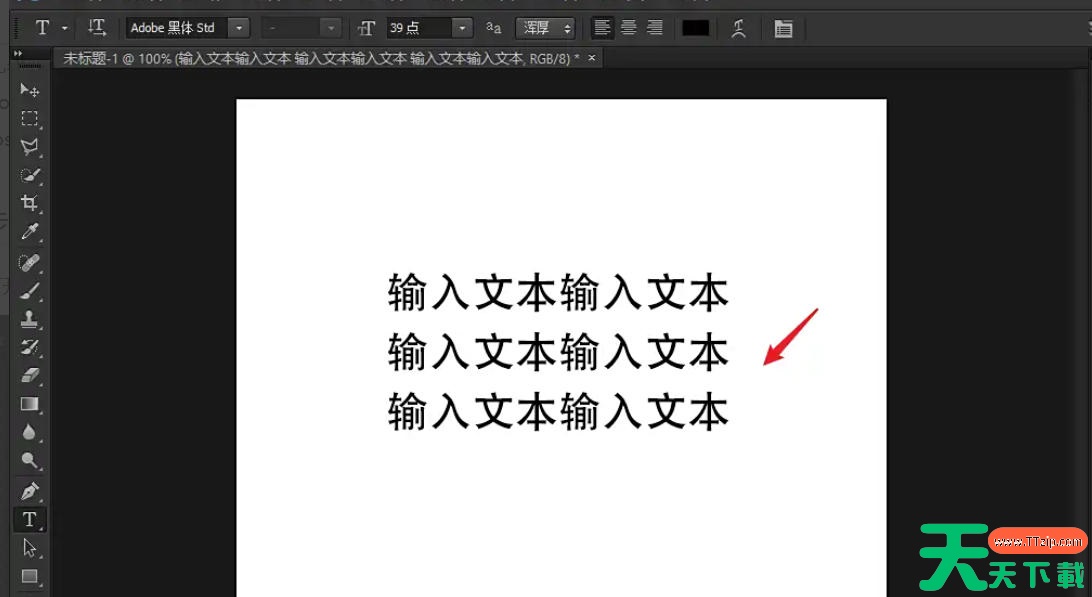This screenshot has height=597, width=1092.
Task: Select the Eraser tool
Action: [x=29, y=376]
